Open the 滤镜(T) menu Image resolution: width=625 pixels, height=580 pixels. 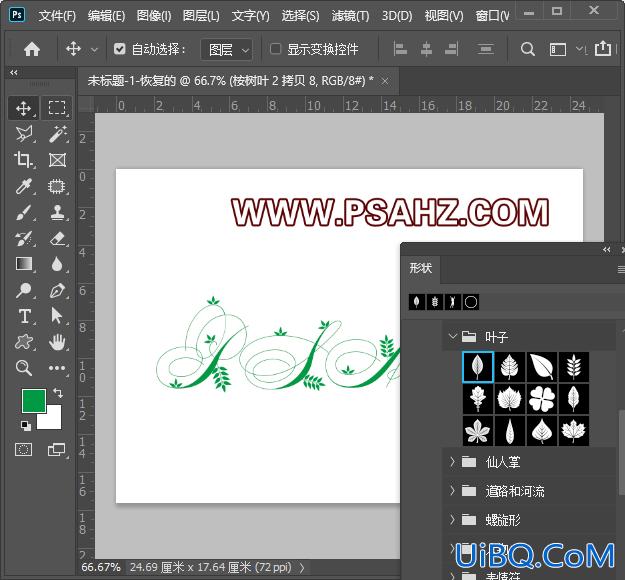click(x=350, y=16)
